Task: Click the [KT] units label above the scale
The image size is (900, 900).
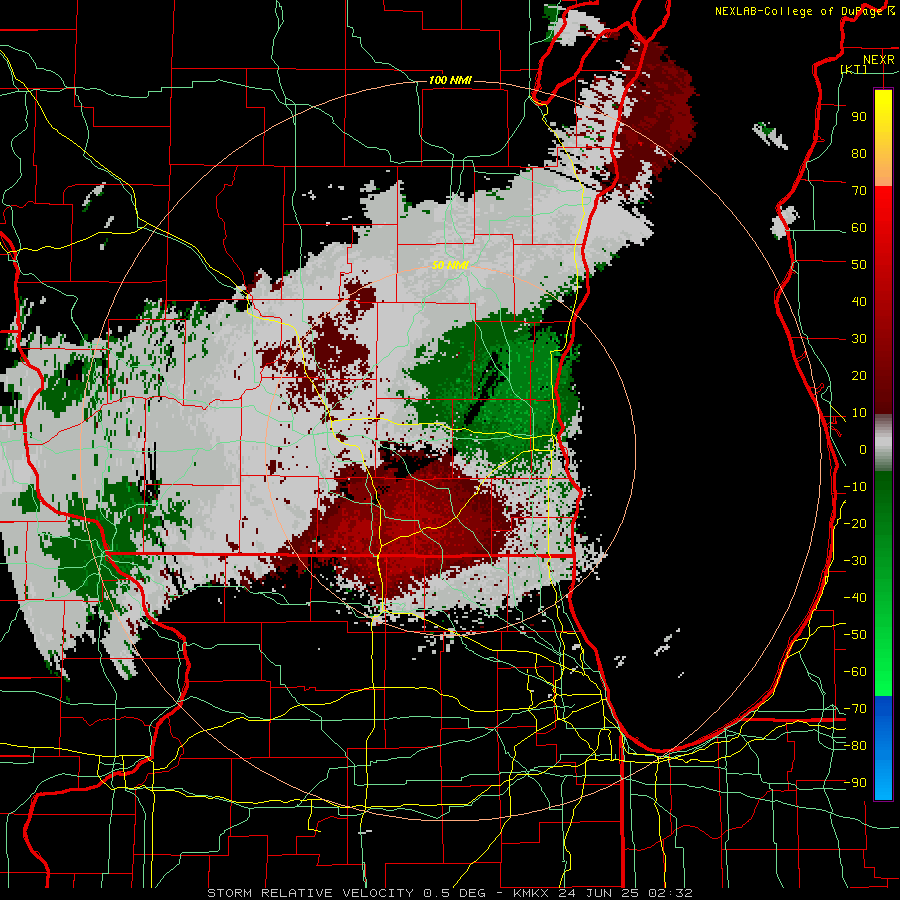Action: (x=854, y=69)
